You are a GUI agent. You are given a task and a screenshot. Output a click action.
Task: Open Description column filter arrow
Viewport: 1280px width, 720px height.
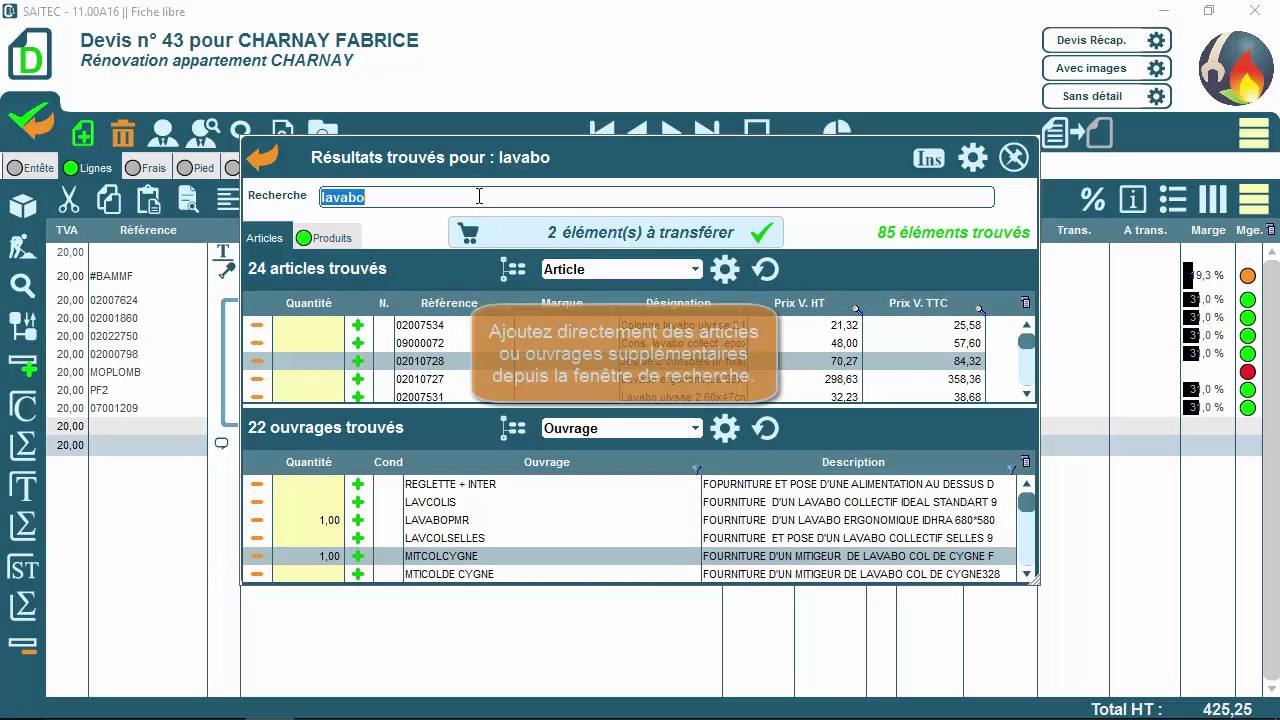click(x=1011, y=469)
